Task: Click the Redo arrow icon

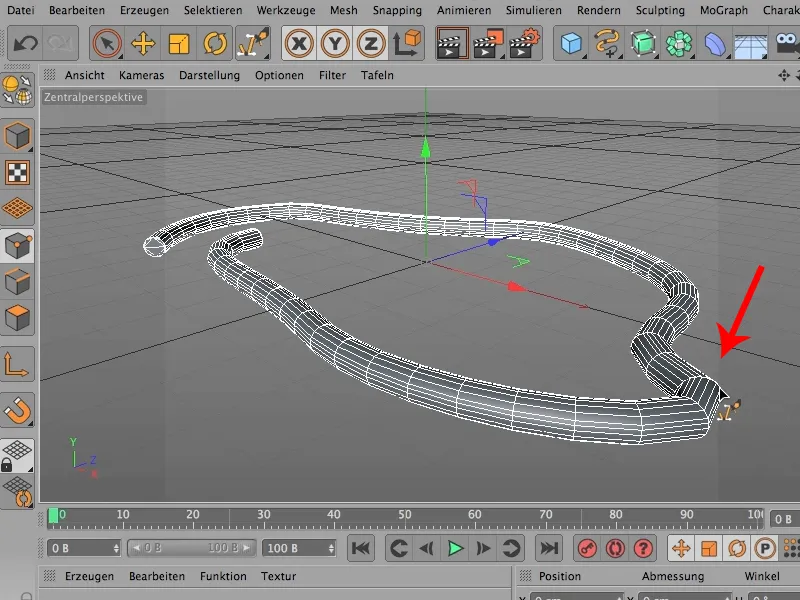Action: coord(60,43)
